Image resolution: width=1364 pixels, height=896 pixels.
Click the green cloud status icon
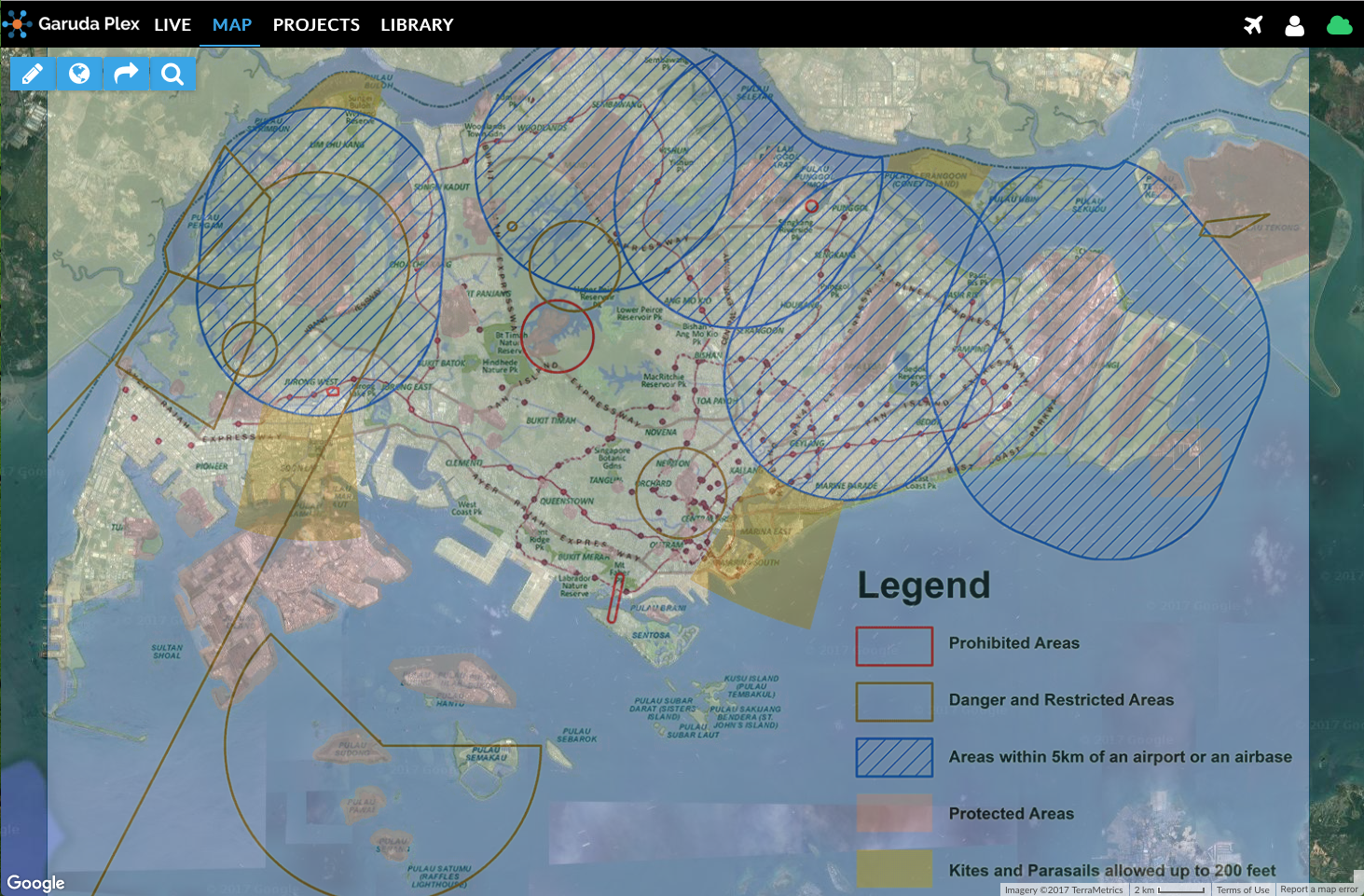(x=1339, y=25)
